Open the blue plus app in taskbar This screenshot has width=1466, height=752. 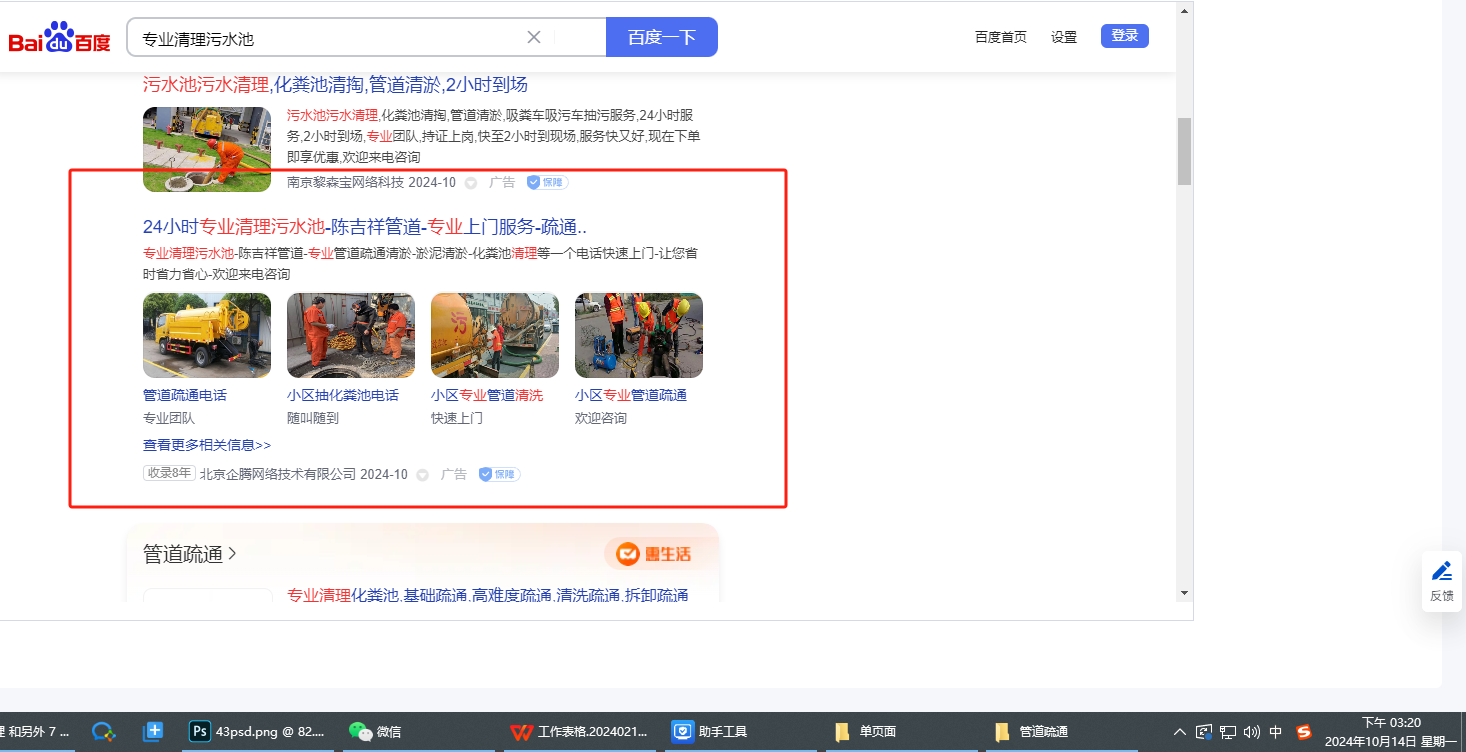pos(153,731)
